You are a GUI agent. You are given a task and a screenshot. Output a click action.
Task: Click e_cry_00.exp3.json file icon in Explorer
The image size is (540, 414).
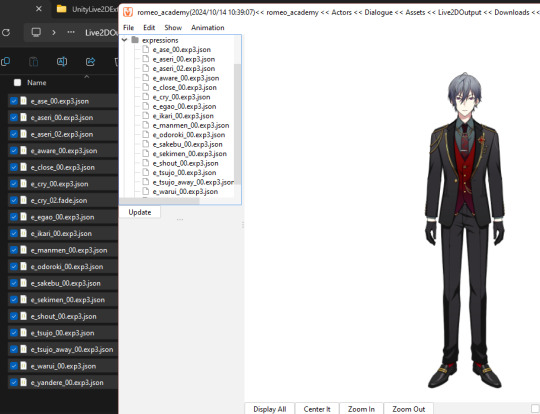[23, 184]
